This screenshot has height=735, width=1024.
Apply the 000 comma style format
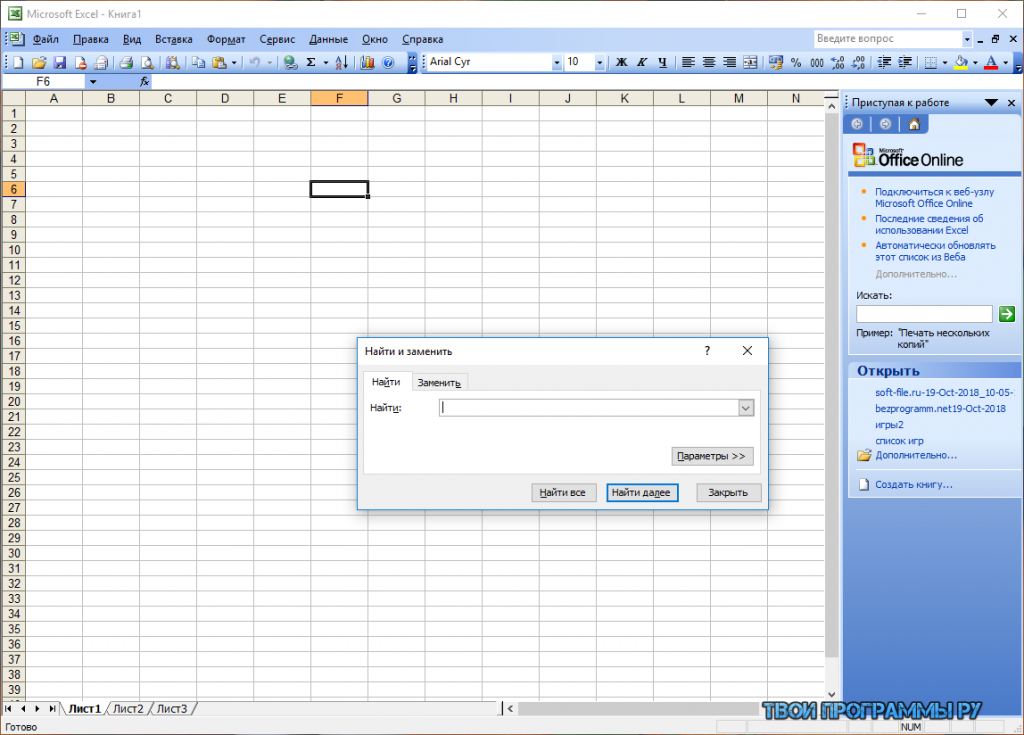[816, 63]
